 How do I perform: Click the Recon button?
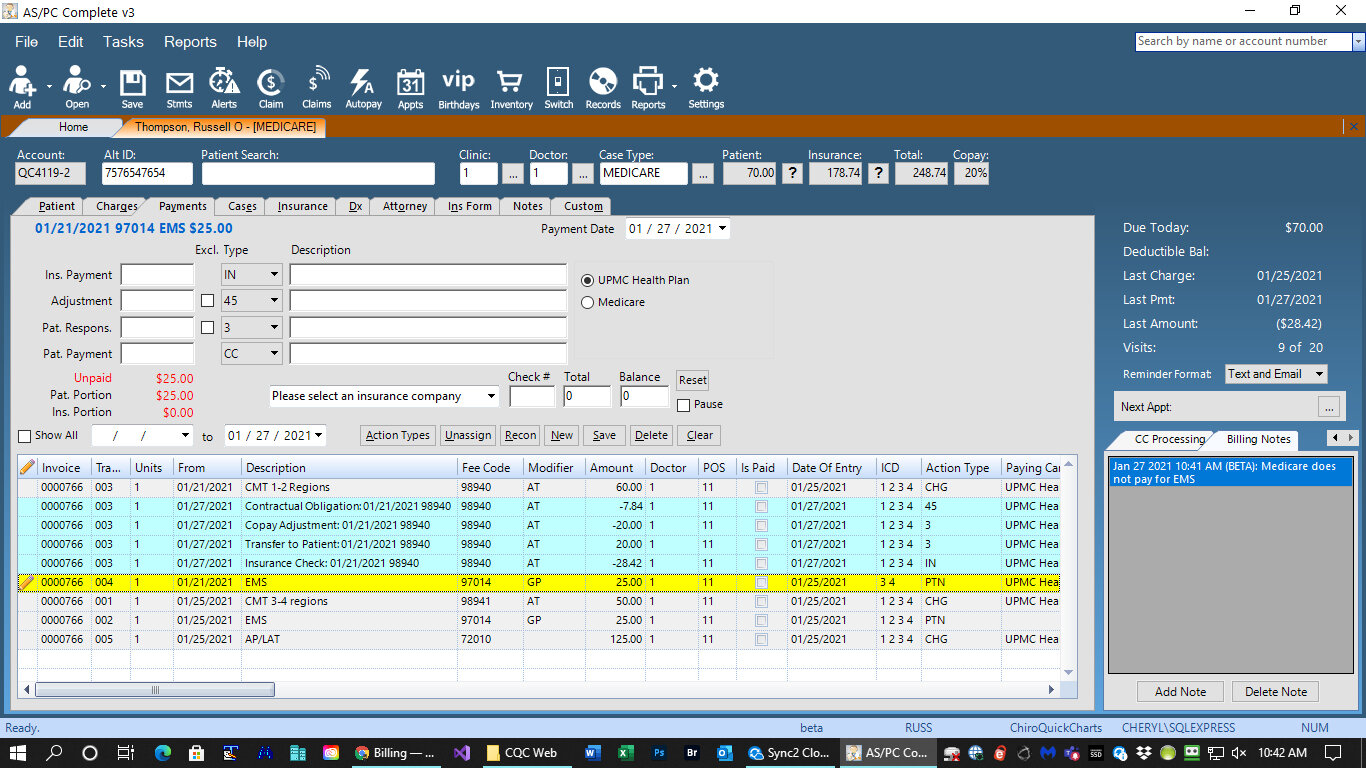520,435
